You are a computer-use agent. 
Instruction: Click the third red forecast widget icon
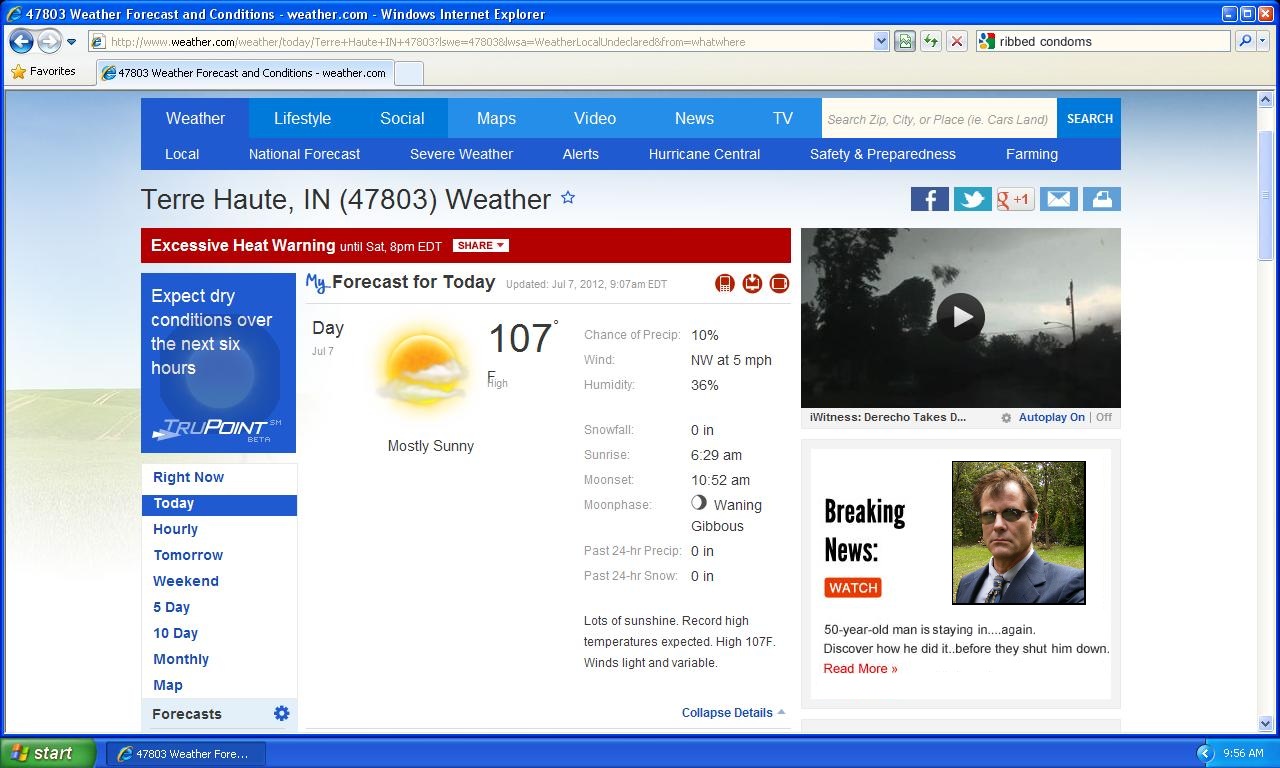coord(779,284)
